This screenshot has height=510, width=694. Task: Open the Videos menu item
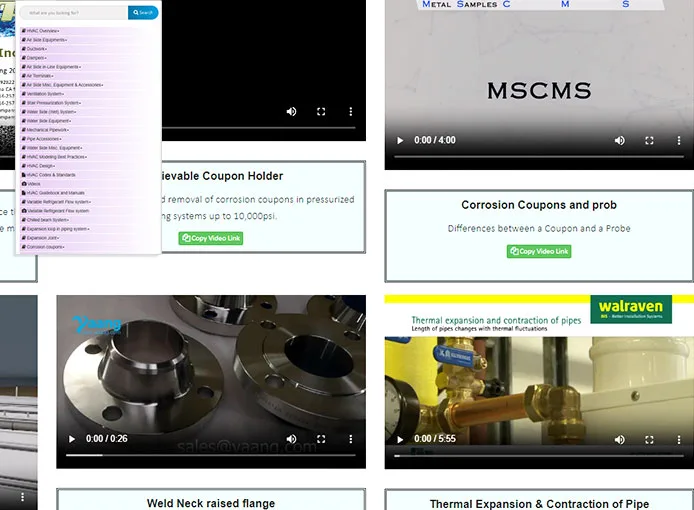click(x=34, y=184)
